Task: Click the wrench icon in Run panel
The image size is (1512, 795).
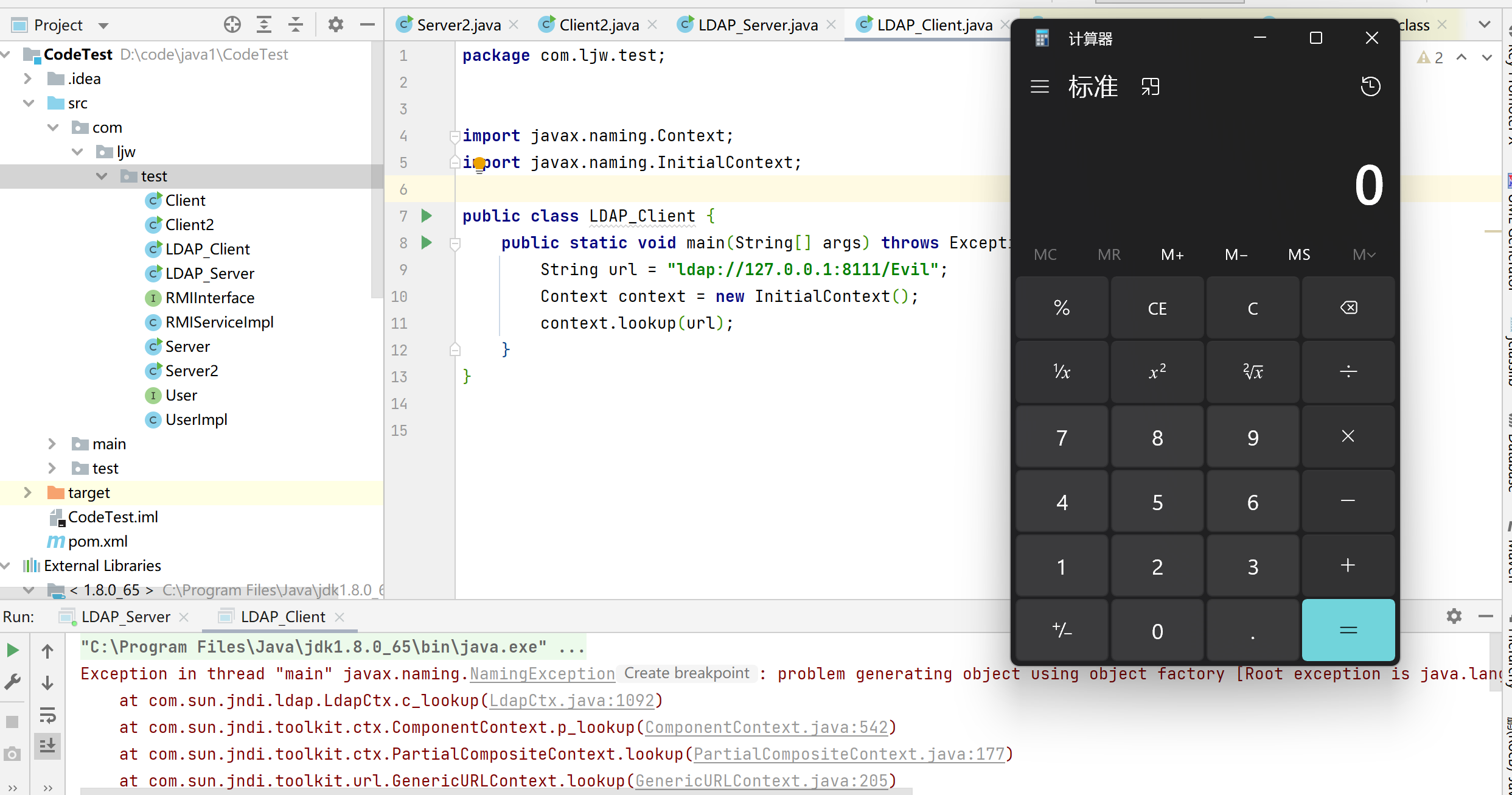Action: pos(12,682)
